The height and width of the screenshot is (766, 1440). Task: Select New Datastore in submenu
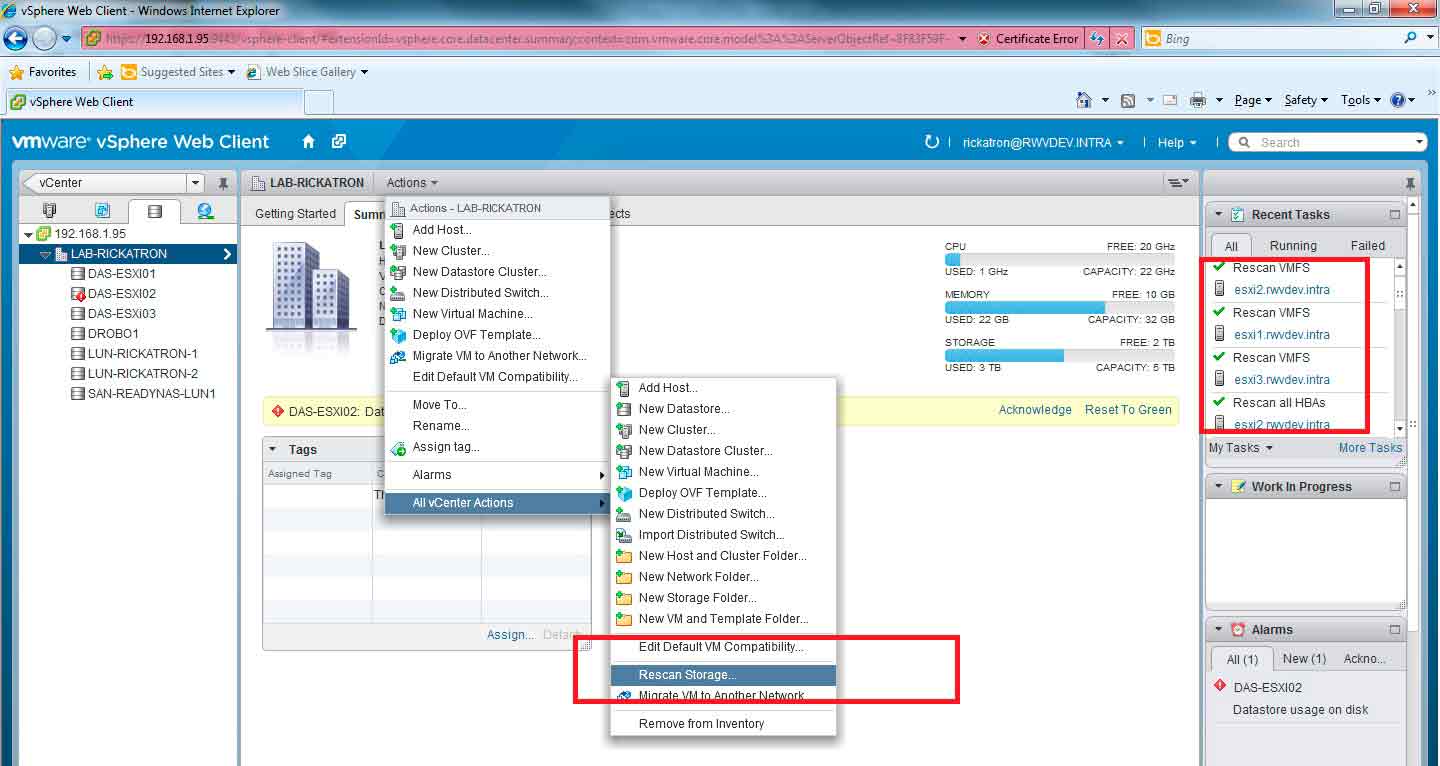tap(722, 409)
